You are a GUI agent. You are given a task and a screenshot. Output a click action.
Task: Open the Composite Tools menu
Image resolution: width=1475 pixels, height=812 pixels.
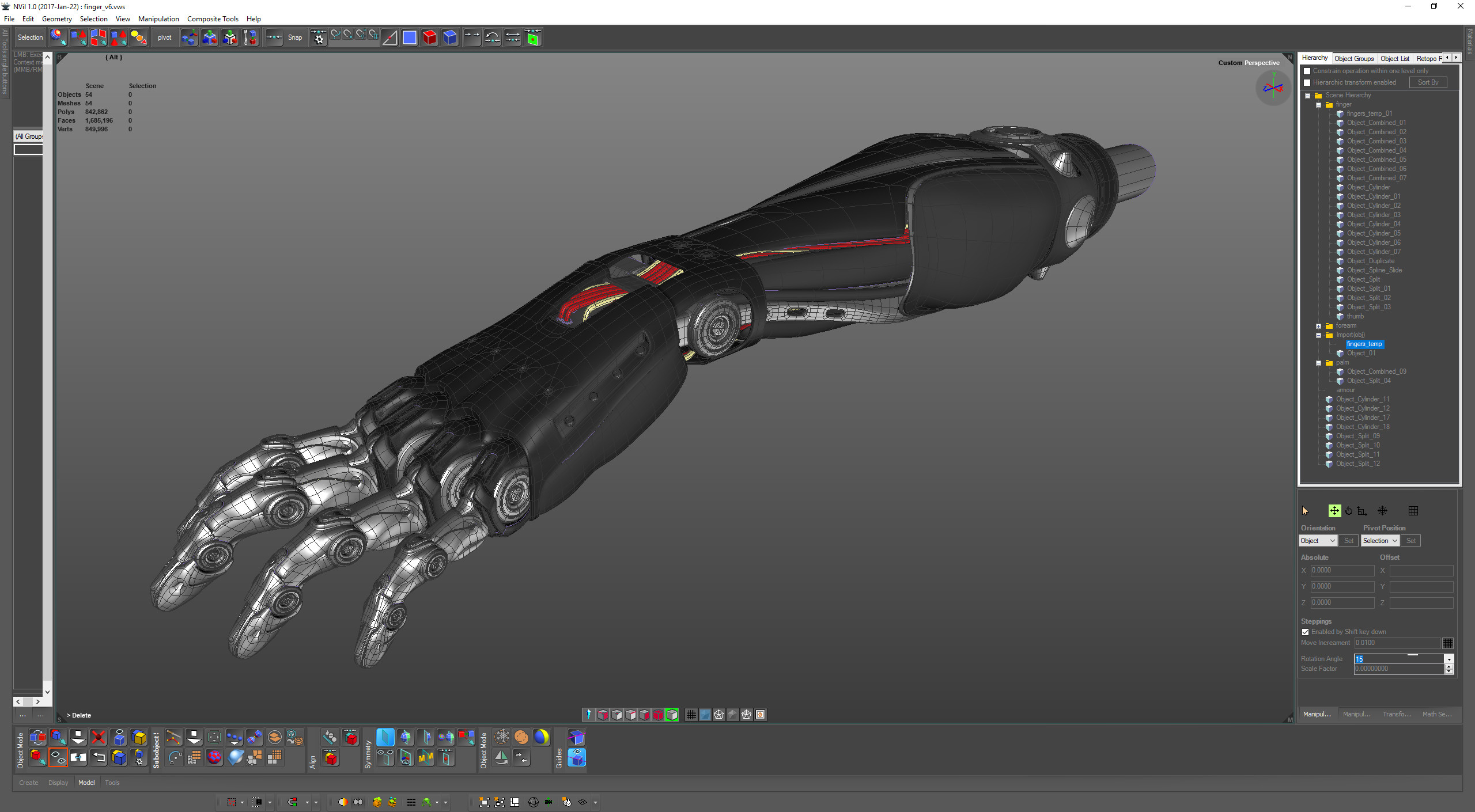click(213, 18)
